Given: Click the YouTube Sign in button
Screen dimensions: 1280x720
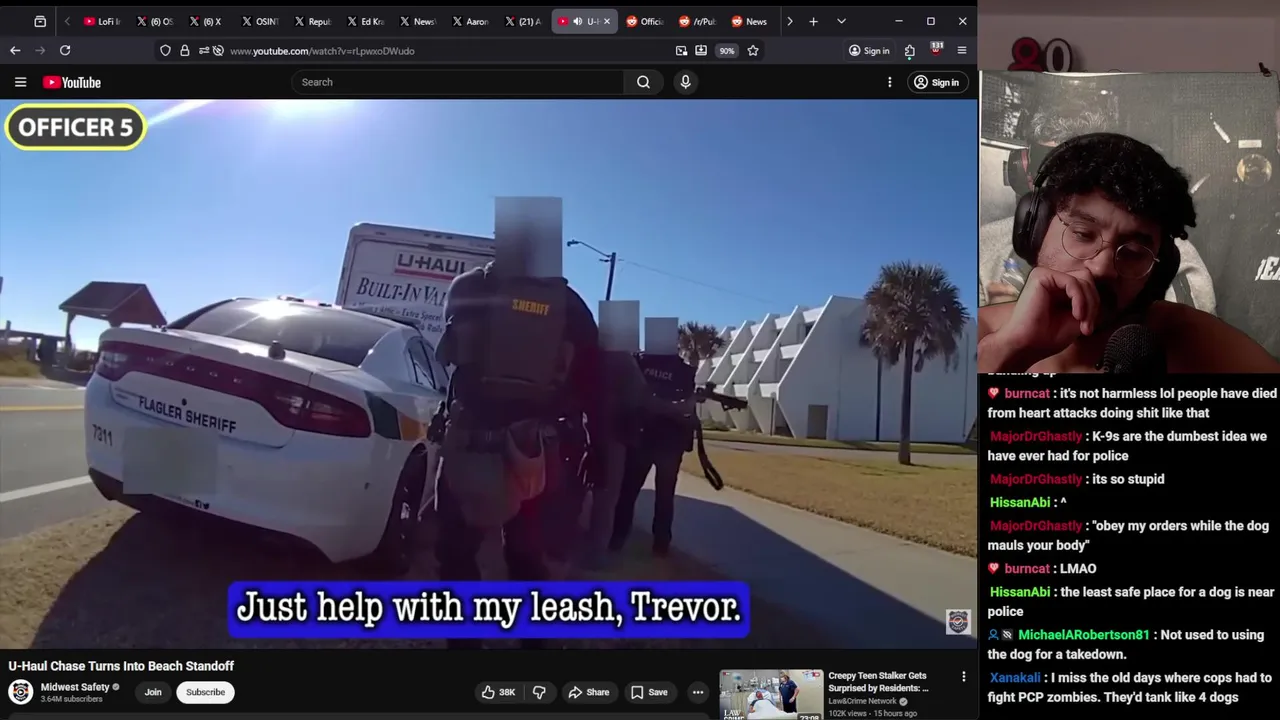Looking at the screenshot, I should pyautogui.click(x=936, y=82).
